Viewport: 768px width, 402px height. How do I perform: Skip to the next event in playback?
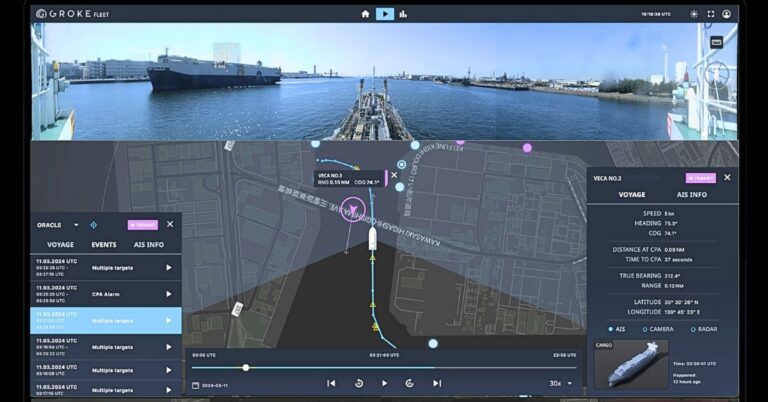[x=437, y=383]
